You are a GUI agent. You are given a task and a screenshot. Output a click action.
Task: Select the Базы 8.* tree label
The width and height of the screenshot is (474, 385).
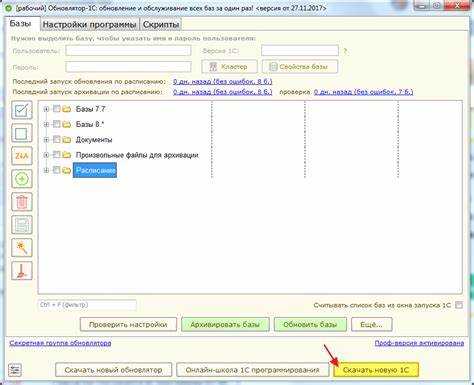pos(90,124)
